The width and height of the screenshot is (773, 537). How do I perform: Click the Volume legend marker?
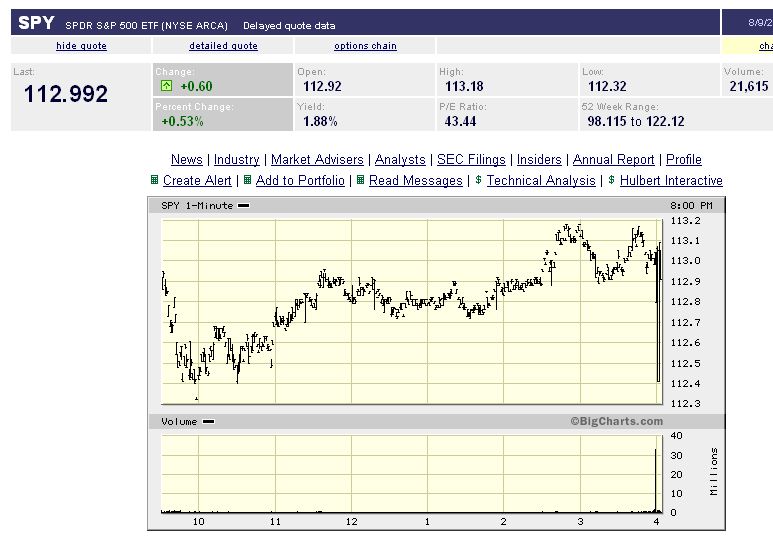pos(208,422)
